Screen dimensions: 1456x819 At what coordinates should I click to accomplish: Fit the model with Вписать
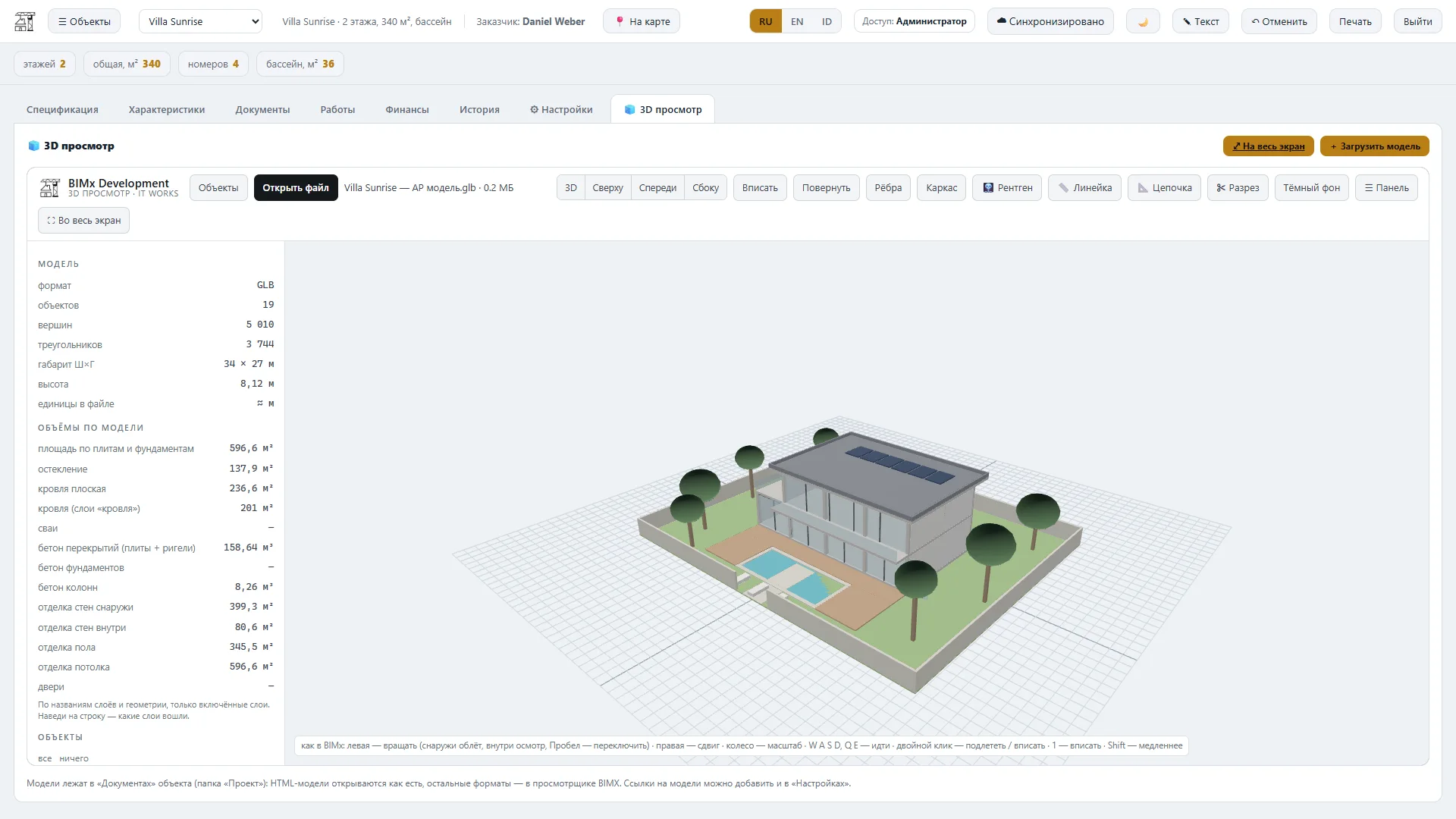tap(760, 188)
